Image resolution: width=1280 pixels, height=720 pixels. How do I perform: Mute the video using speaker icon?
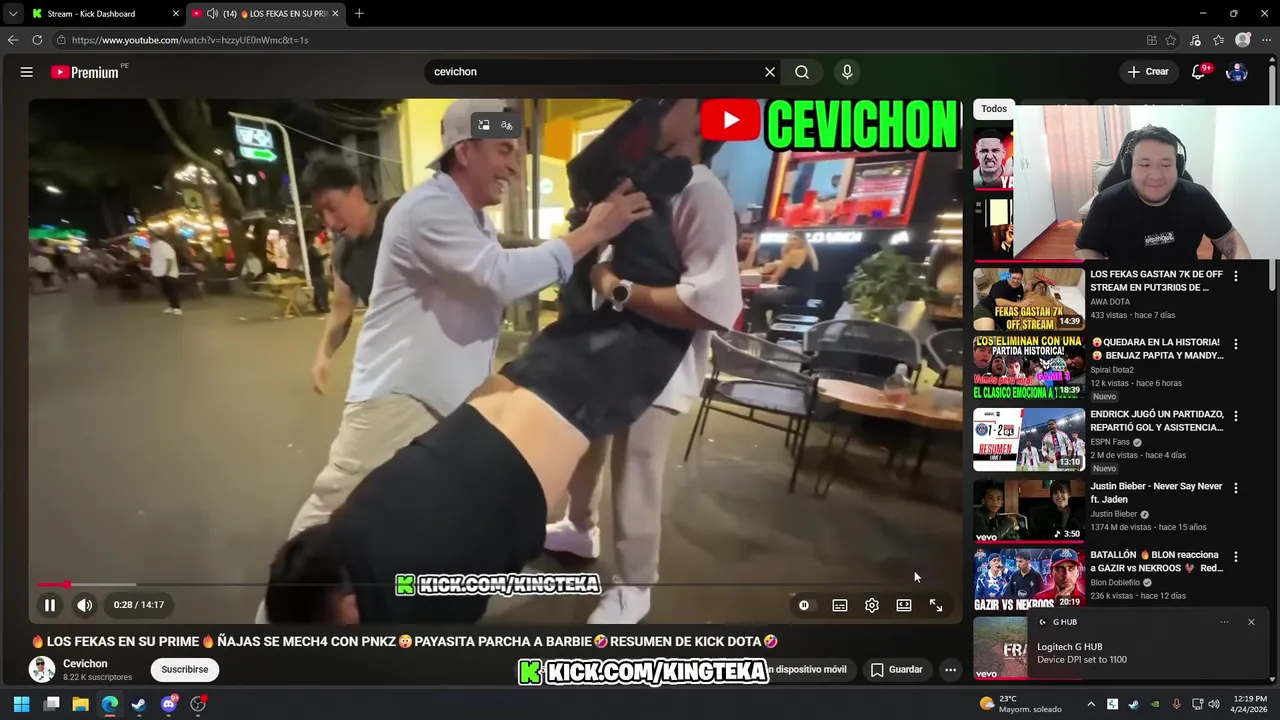pyautogui.click(x=85, y=605)
